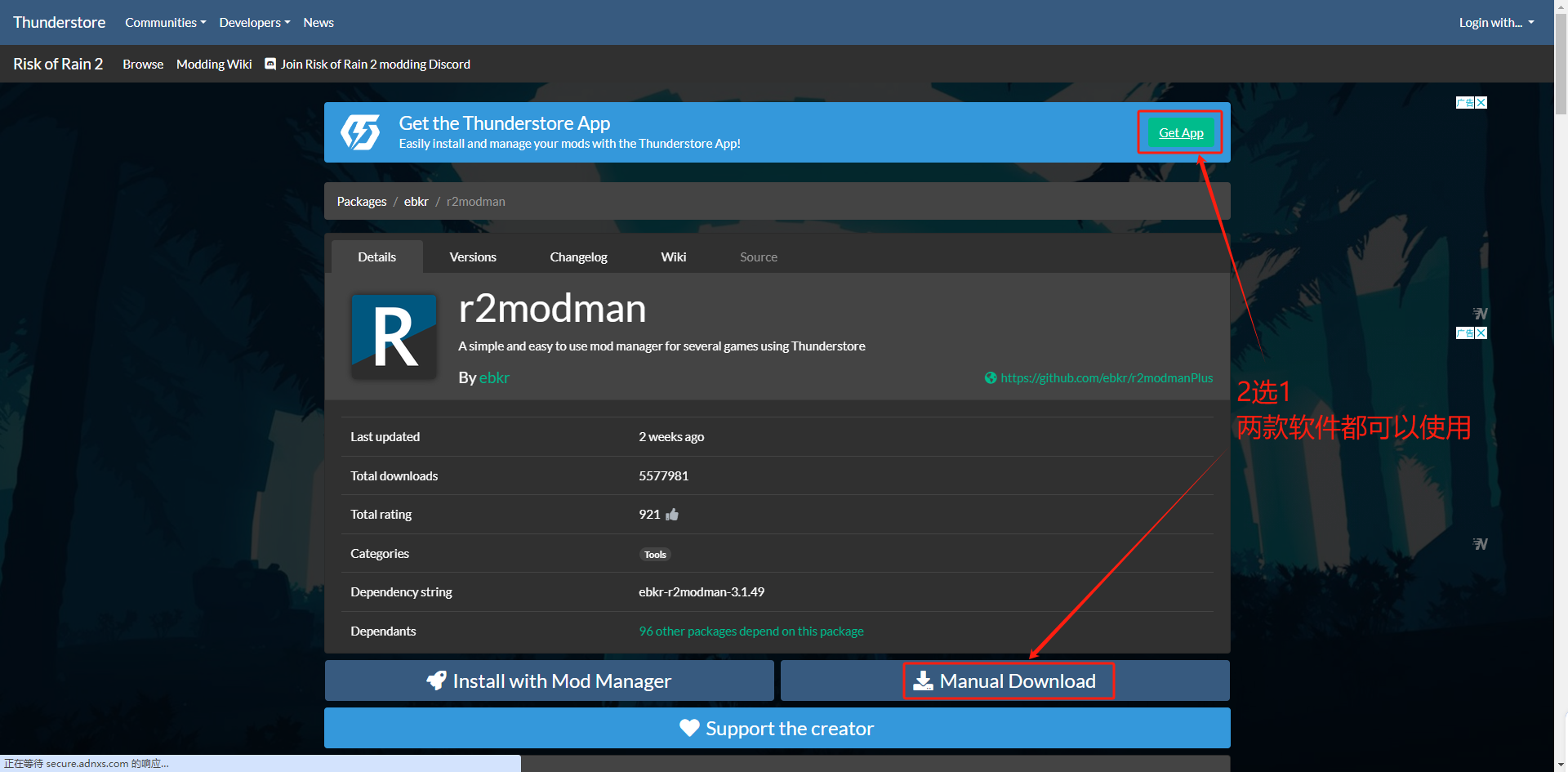The width and height of the screenshot is (1568, 772).
Task: Open the Changelog tab
Action: [x=578, y=257]
